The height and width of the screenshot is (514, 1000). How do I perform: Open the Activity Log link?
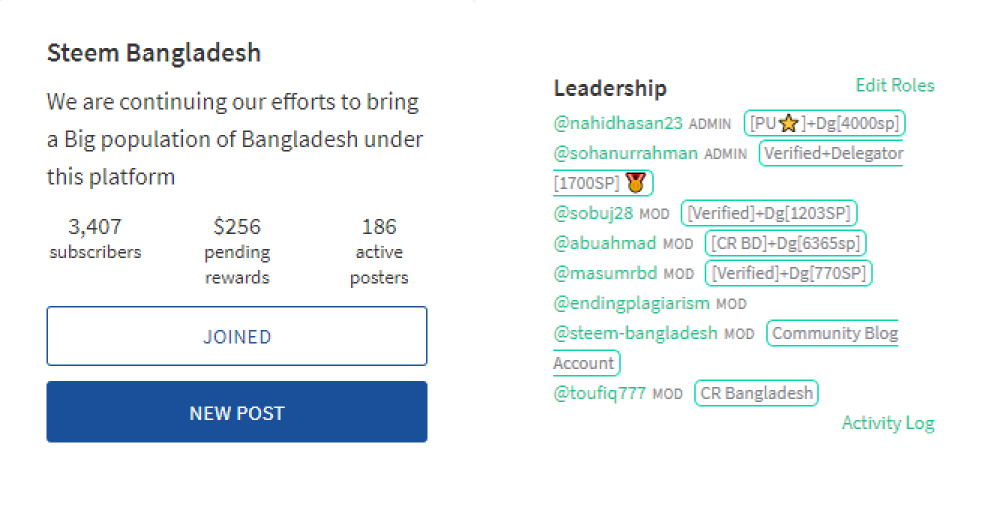pos(888,423)
